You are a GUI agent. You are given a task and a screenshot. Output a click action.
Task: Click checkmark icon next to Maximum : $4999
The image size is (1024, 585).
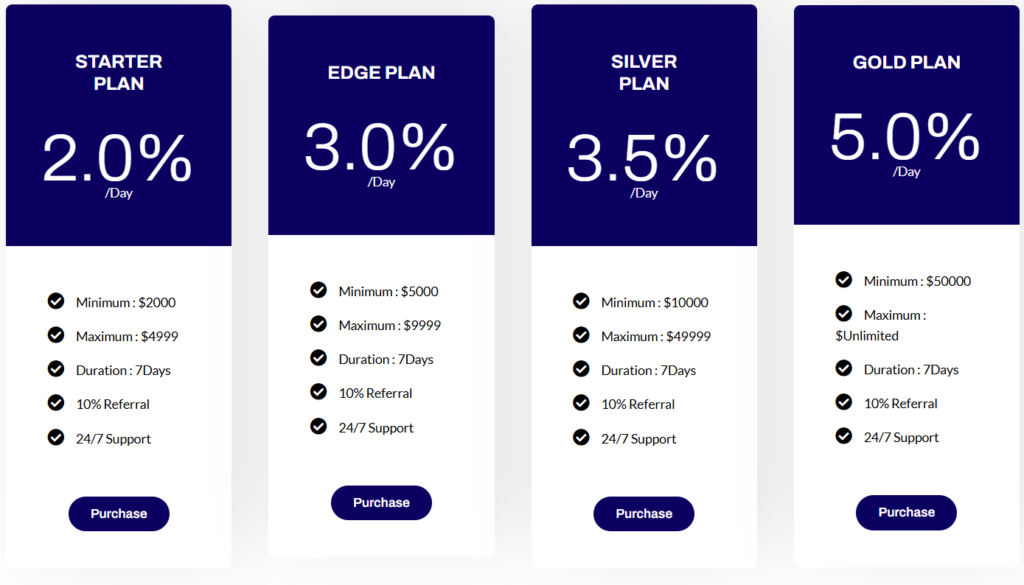[x=56, y=335]
